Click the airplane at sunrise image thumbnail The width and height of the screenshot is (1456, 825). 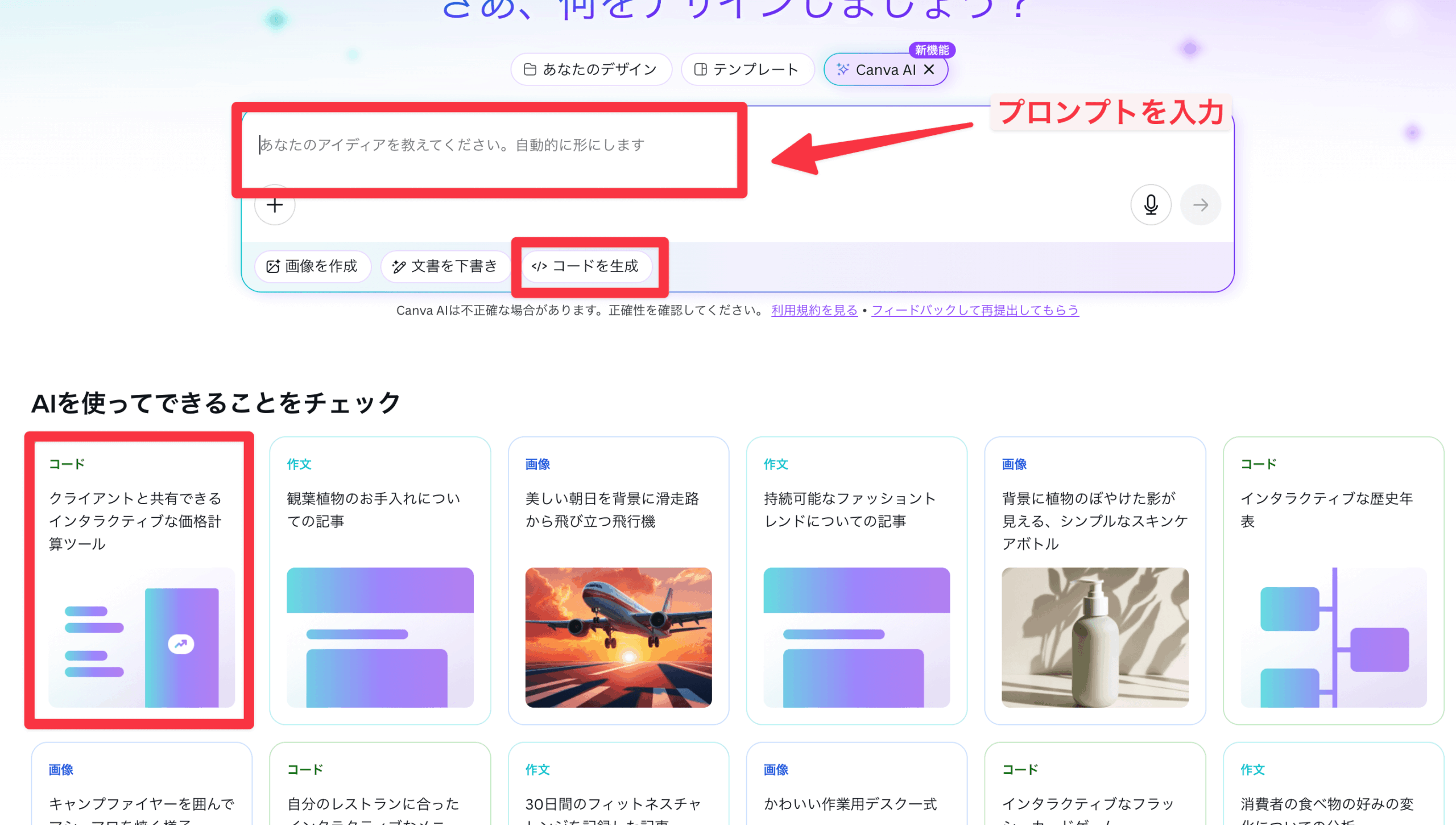click(618, 637)
